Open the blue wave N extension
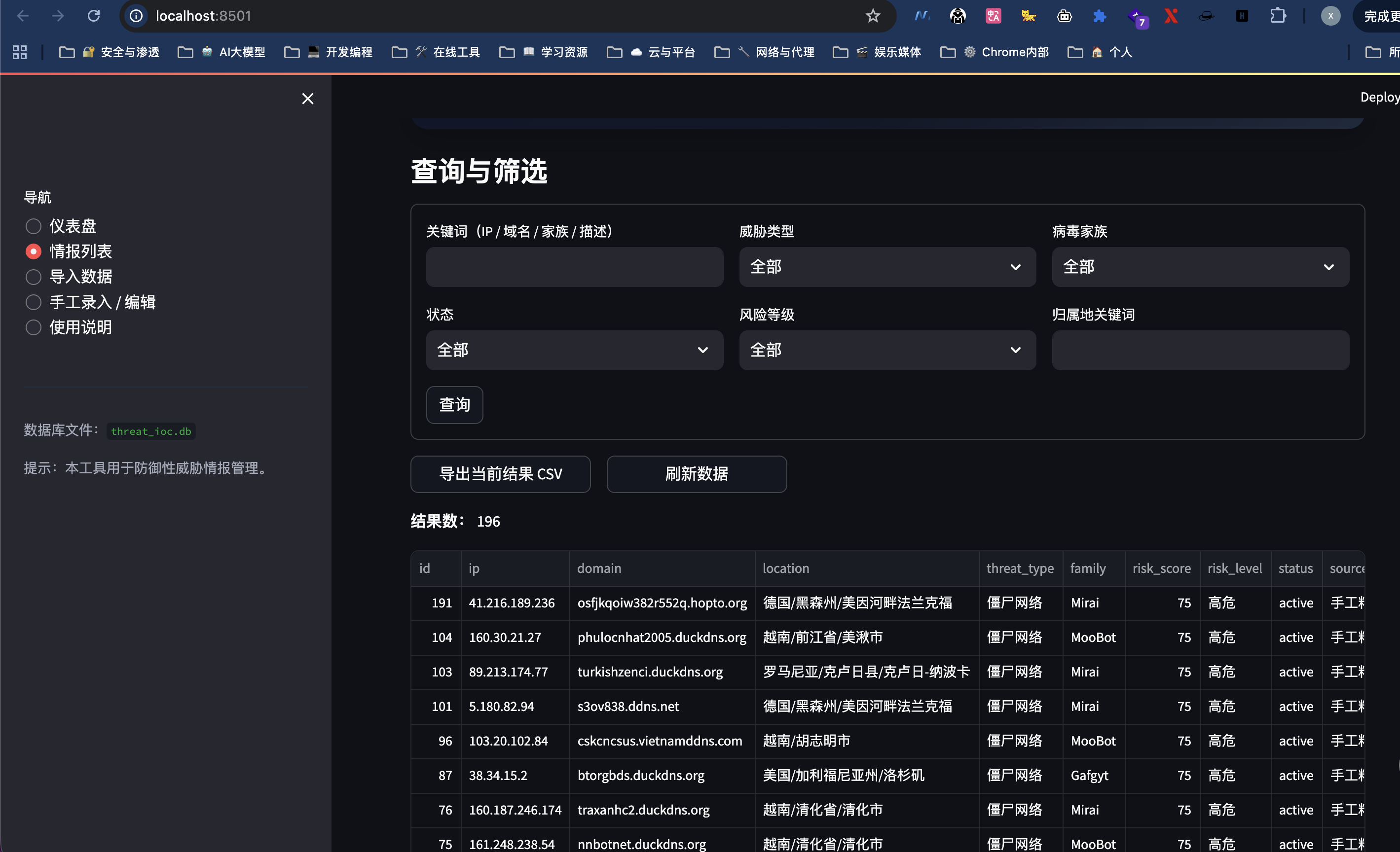Screen dimensions: 1400x852 tap(922, 16)
